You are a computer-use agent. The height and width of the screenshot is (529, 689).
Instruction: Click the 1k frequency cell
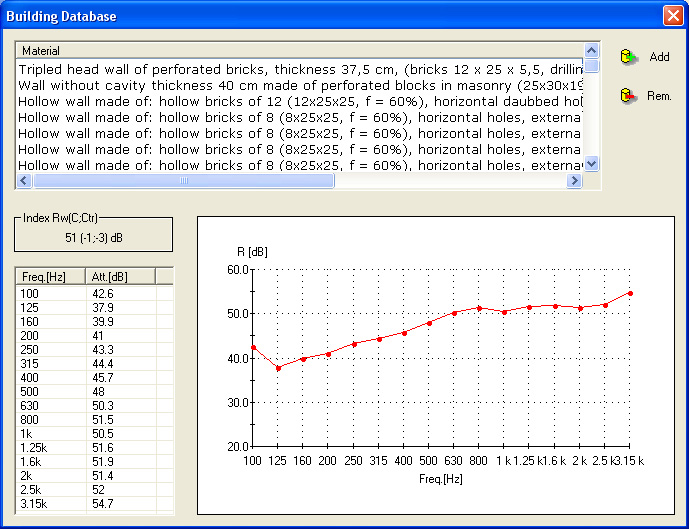(x=51, y=434)
